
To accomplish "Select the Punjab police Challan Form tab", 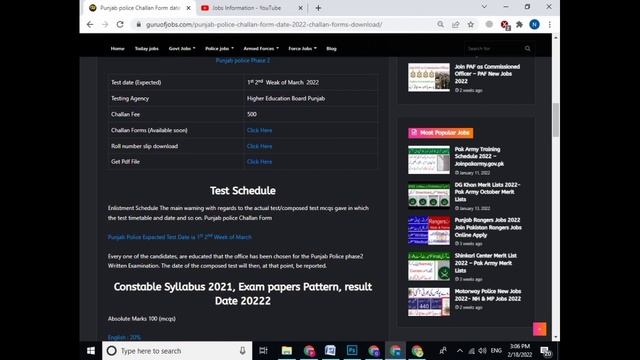I will [140, 8].
